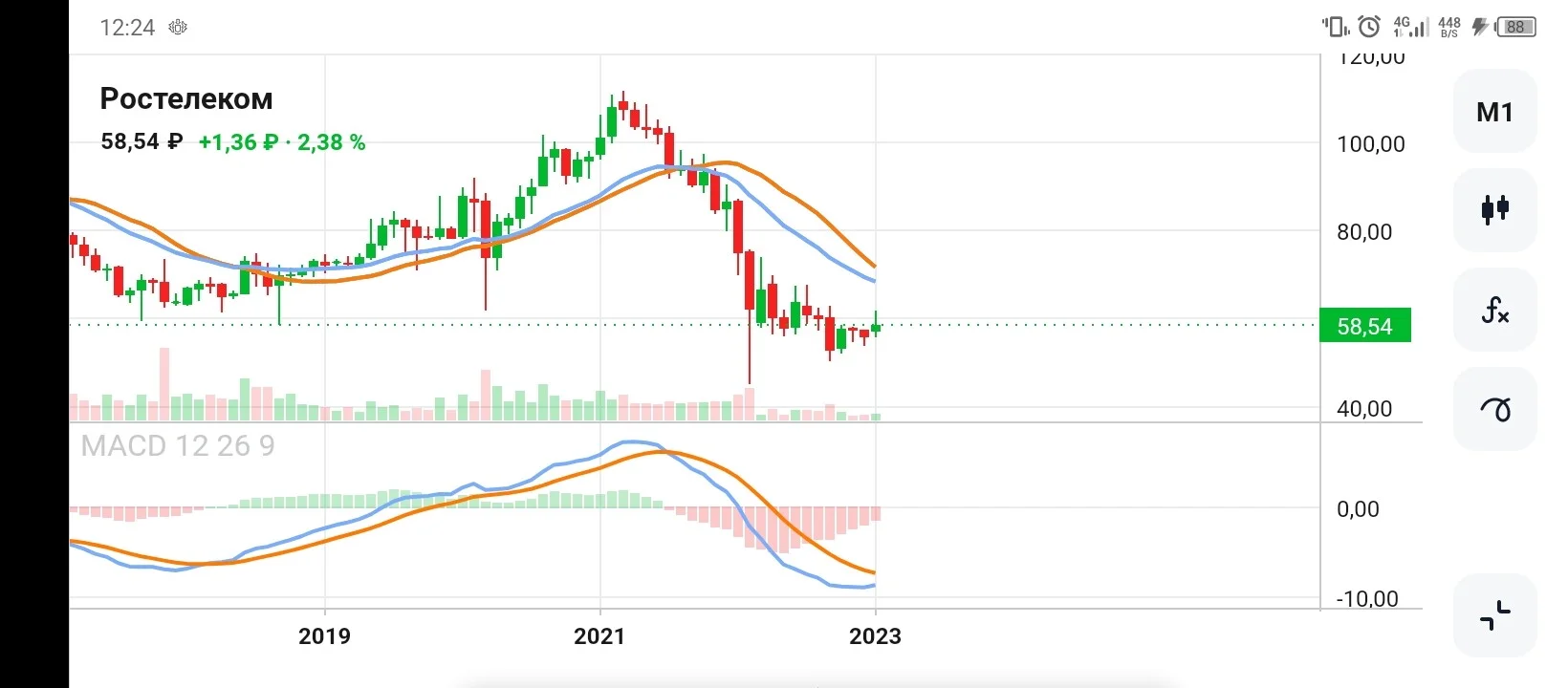Tap the green 58,54 price tag
The width and height of the screenshot is (1568, 688).
coord(1364,326)
